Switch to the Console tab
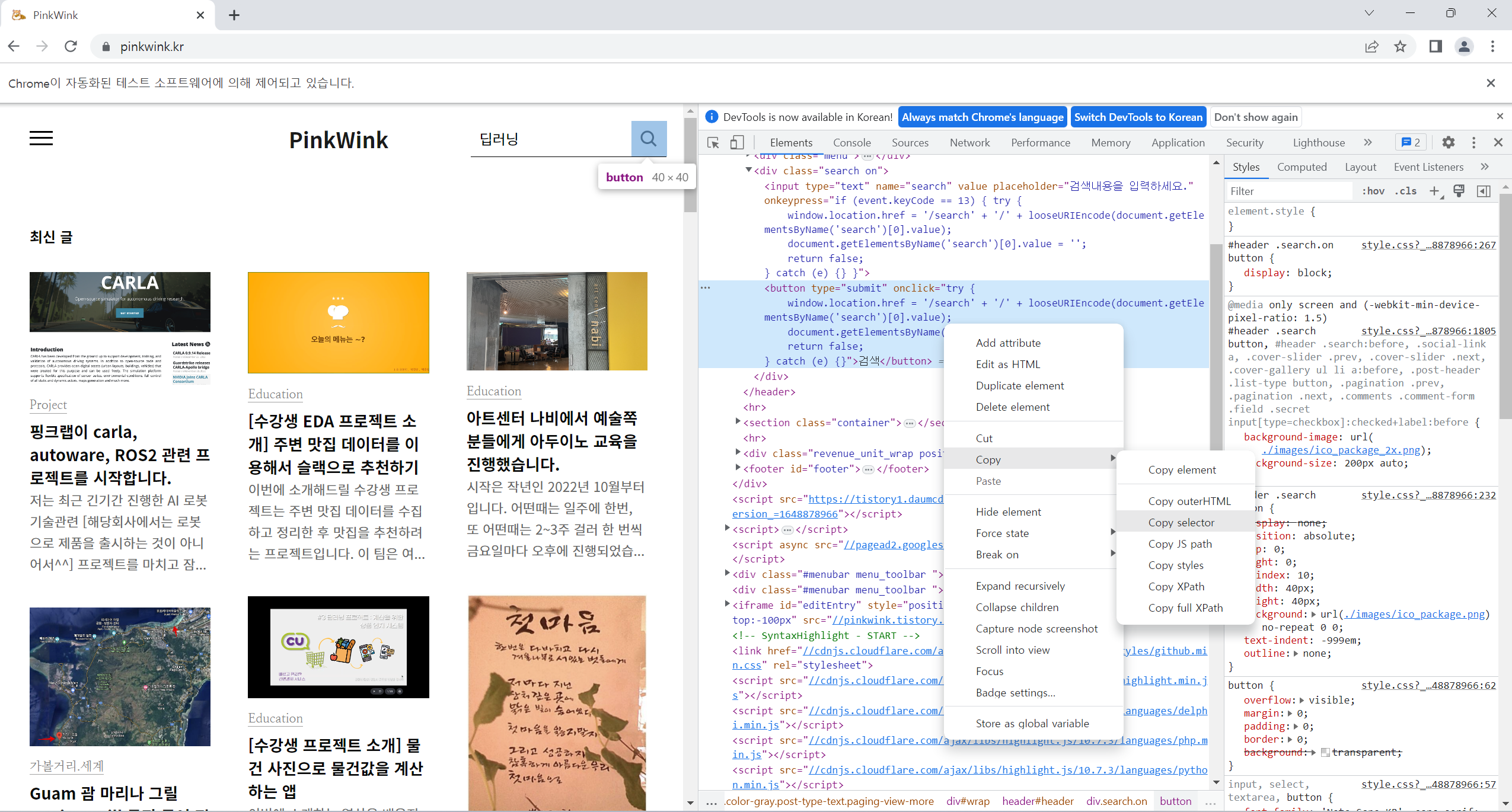Screen dimensions: 1512x812 click(851, 142)
